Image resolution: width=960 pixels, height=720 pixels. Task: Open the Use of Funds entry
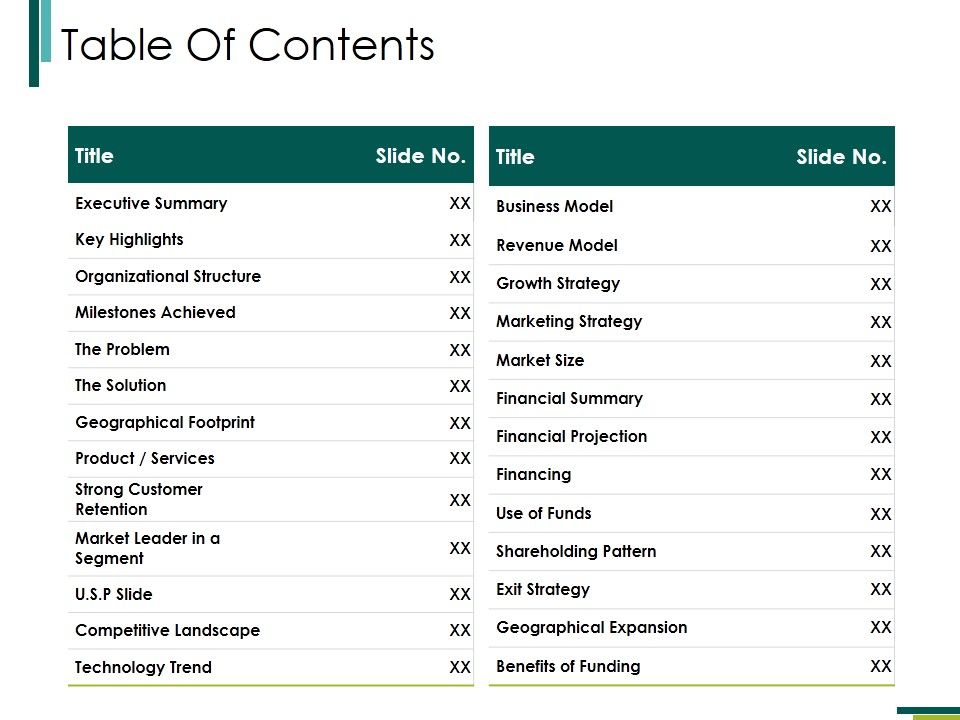coord(543,514)
